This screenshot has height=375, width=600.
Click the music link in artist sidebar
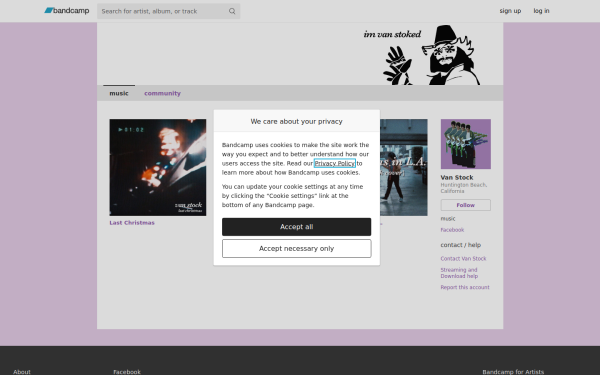coord(448,218)
